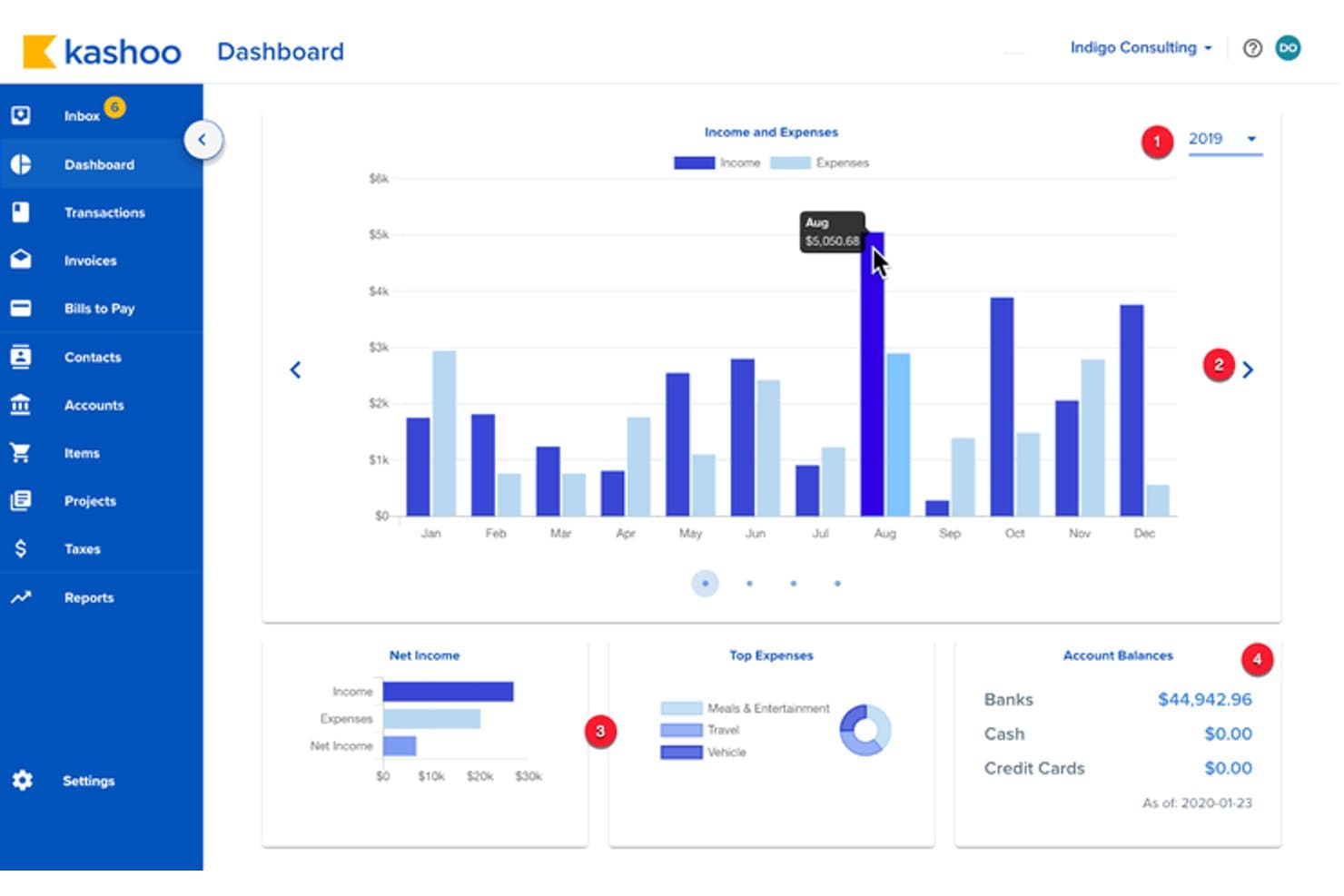The height and width of the screenshot is (896, 1344).
Task: Click the Accounts bank icon
Action: point(20,405)
